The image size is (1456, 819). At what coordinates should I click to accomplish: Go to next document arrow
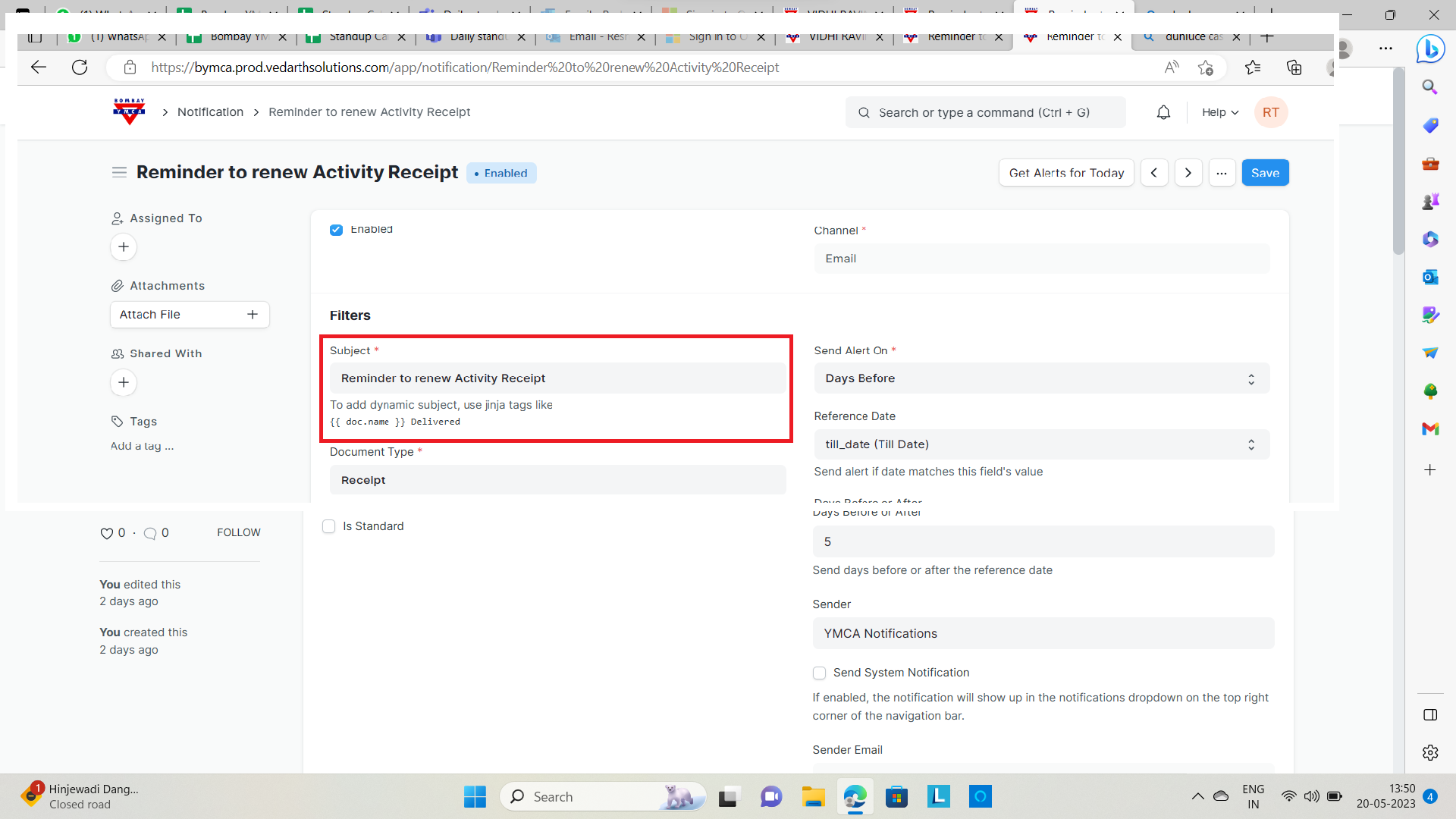1188,173
